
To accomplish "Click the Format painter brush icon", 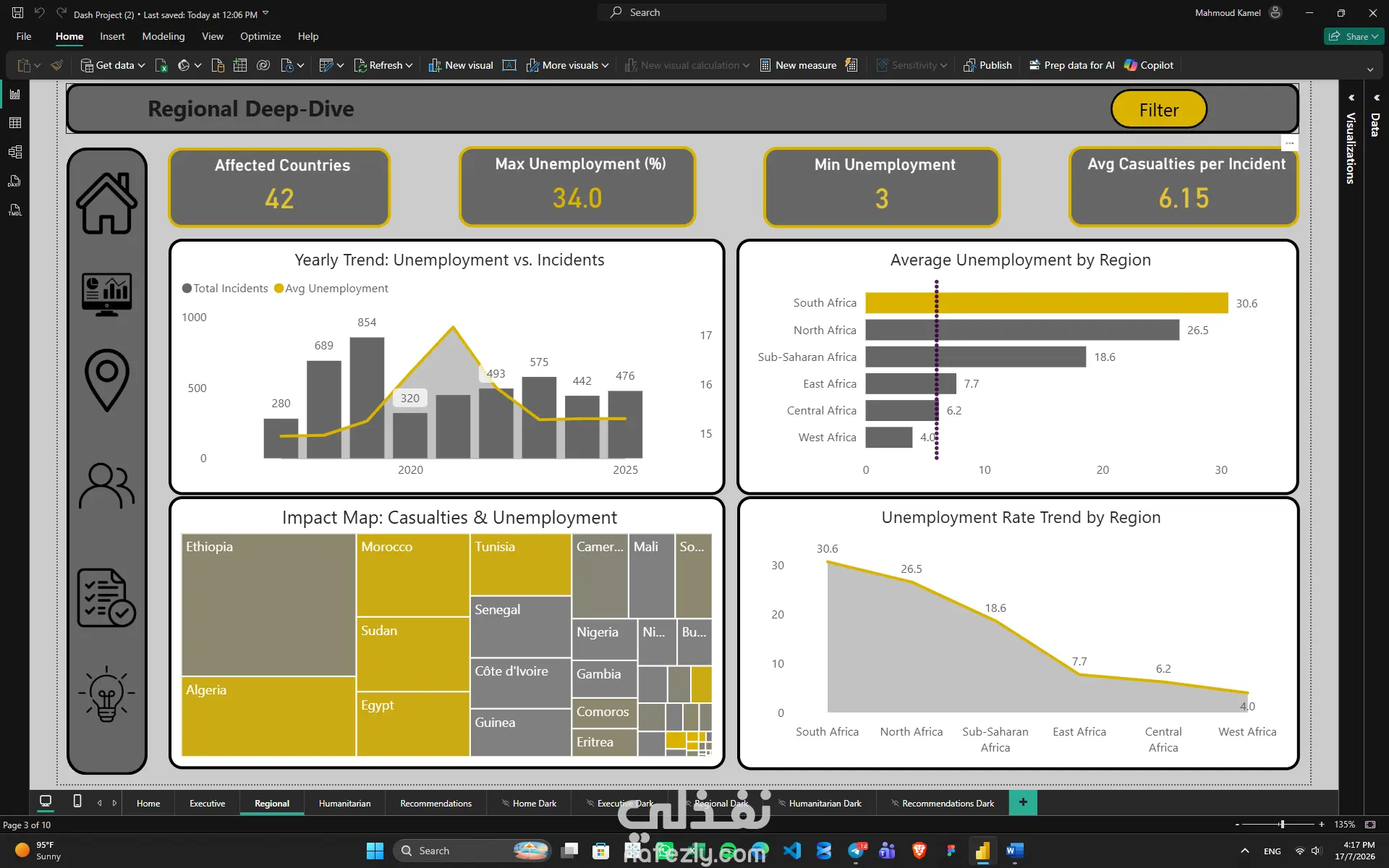I will pyautogui.click(x=56, y=65).
